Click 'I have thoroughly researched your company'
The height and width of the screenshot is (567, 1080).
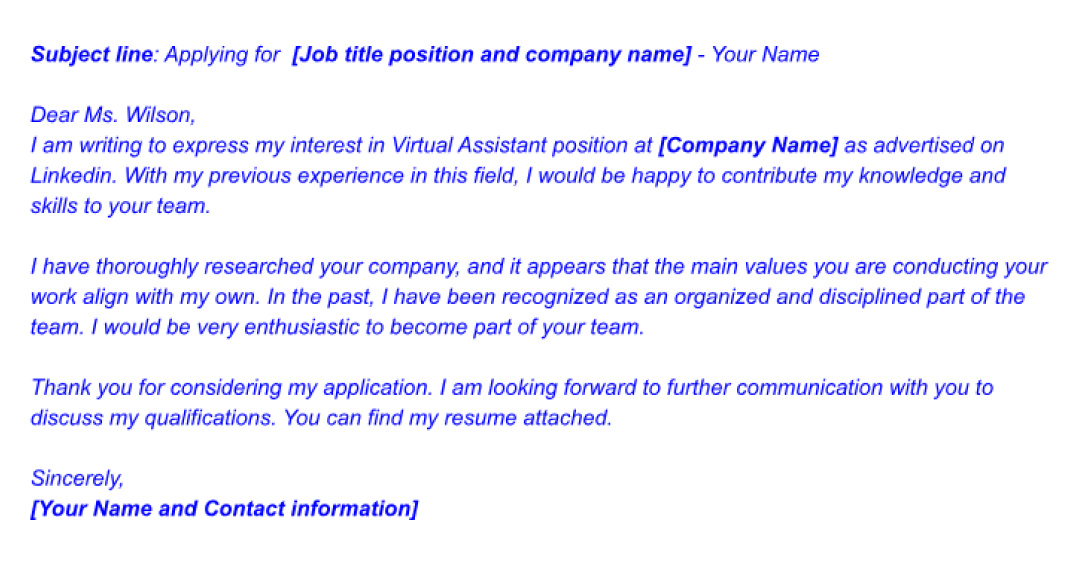point(245,267)
